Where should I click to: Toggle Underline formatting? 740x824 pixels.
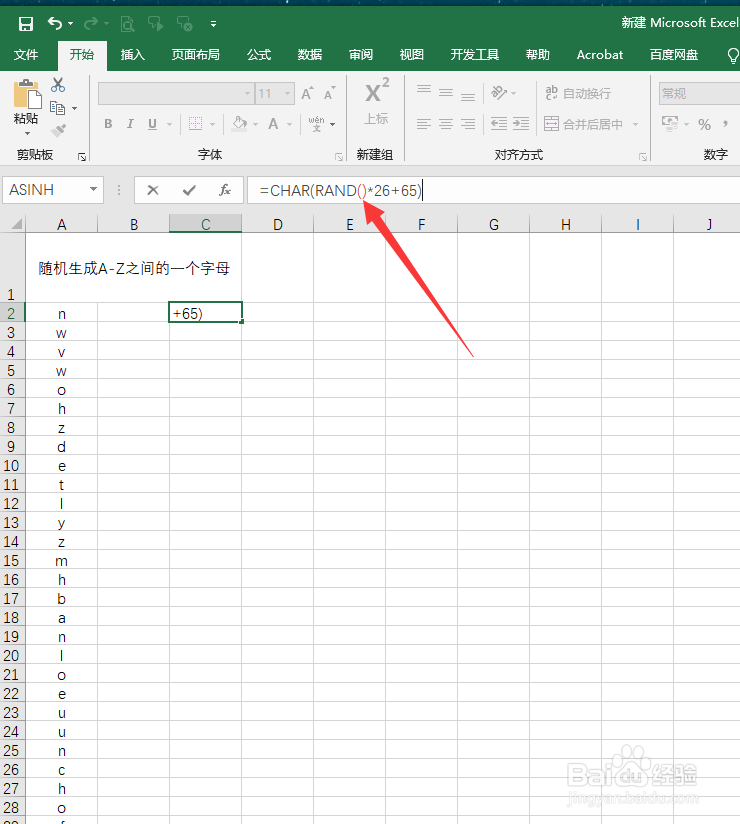(152, 124)
